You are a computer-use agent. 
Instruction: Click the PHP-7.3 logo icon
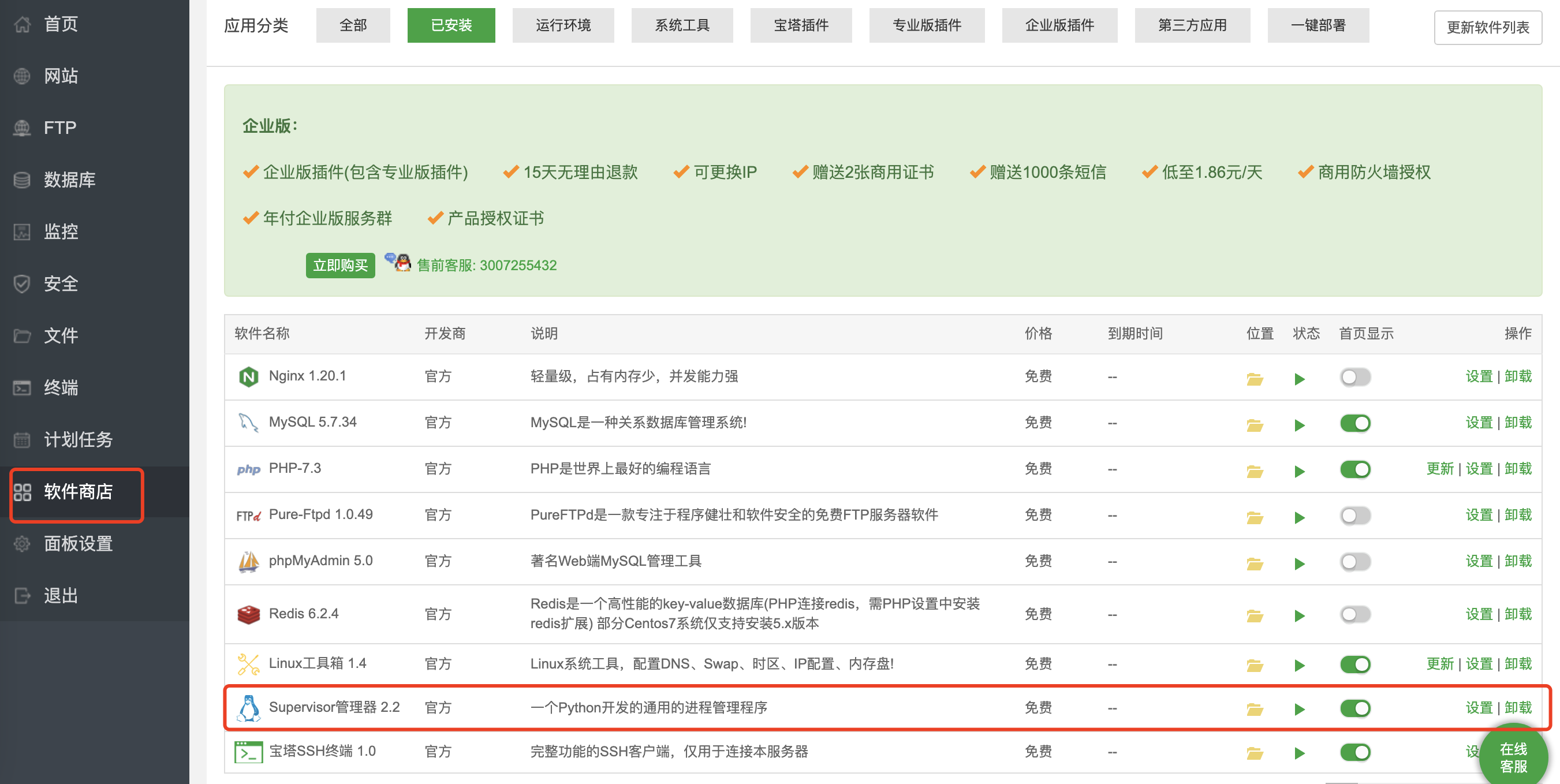248,469
